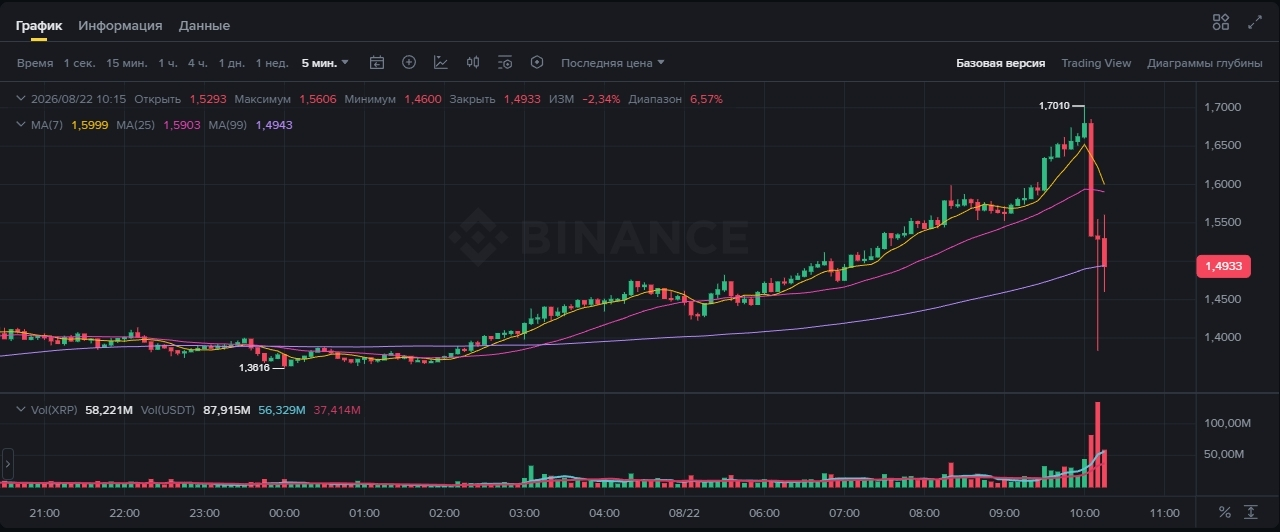Open chart settings list-gear icon
The height and width of the screenshot is (532, 1280).
point(505,62)
